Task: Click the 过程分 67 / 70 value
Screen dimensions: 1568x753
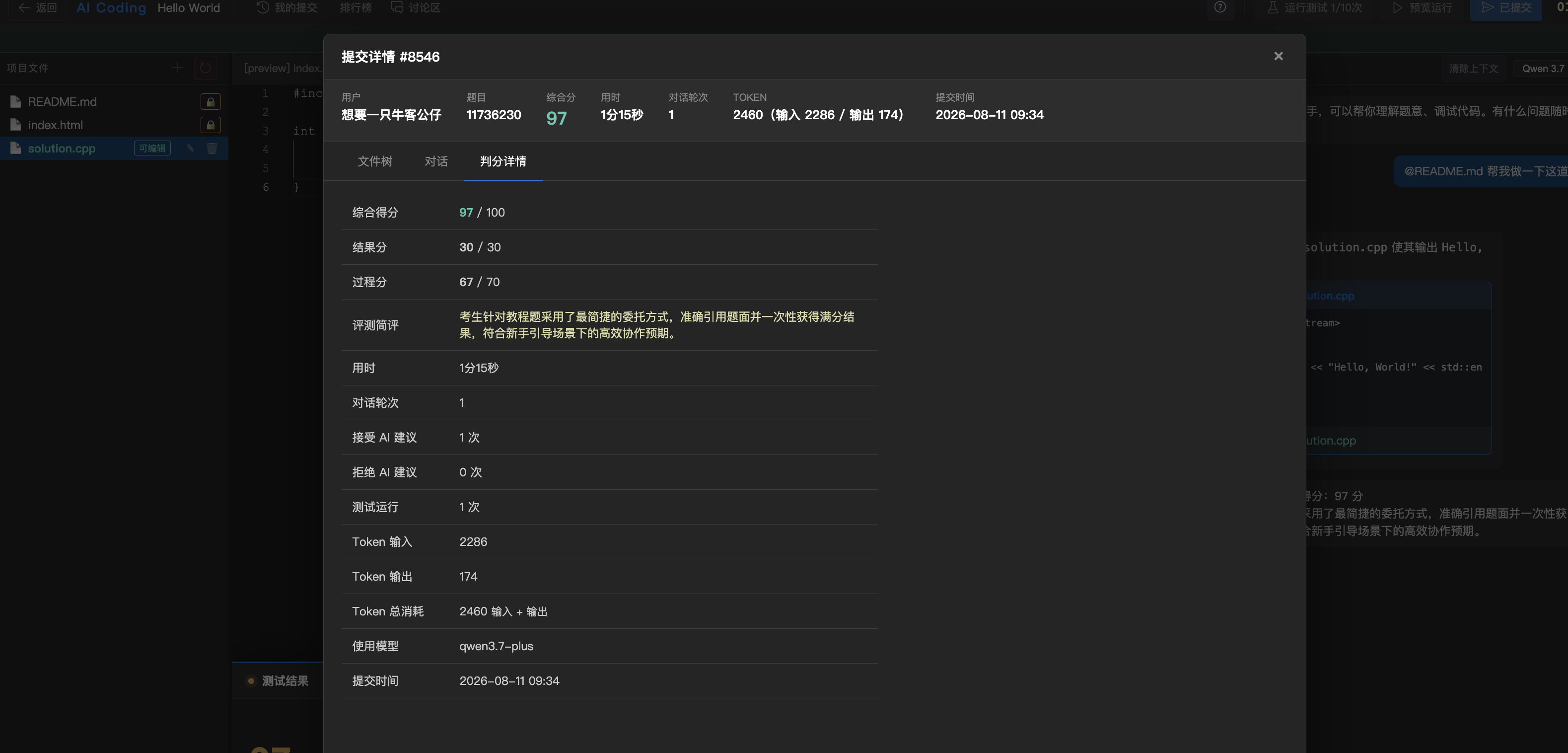Action: click(479, 282)
